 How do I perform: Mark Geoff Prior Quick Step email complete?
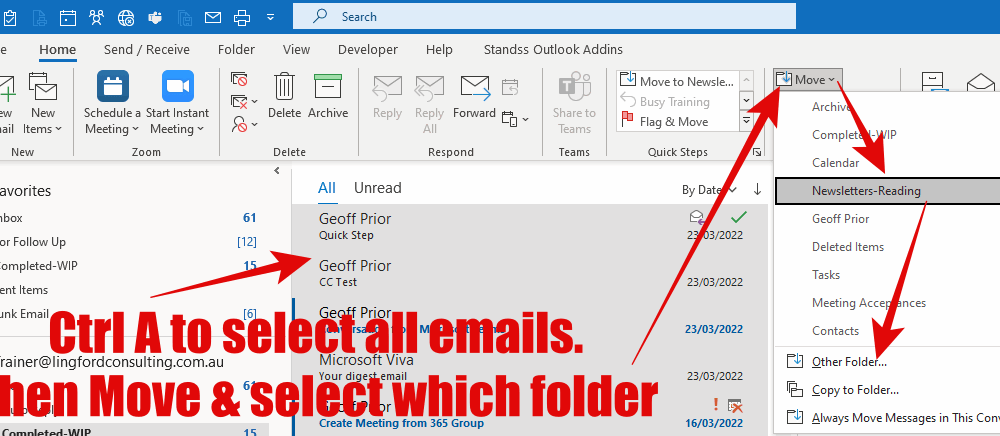(739, 217)
